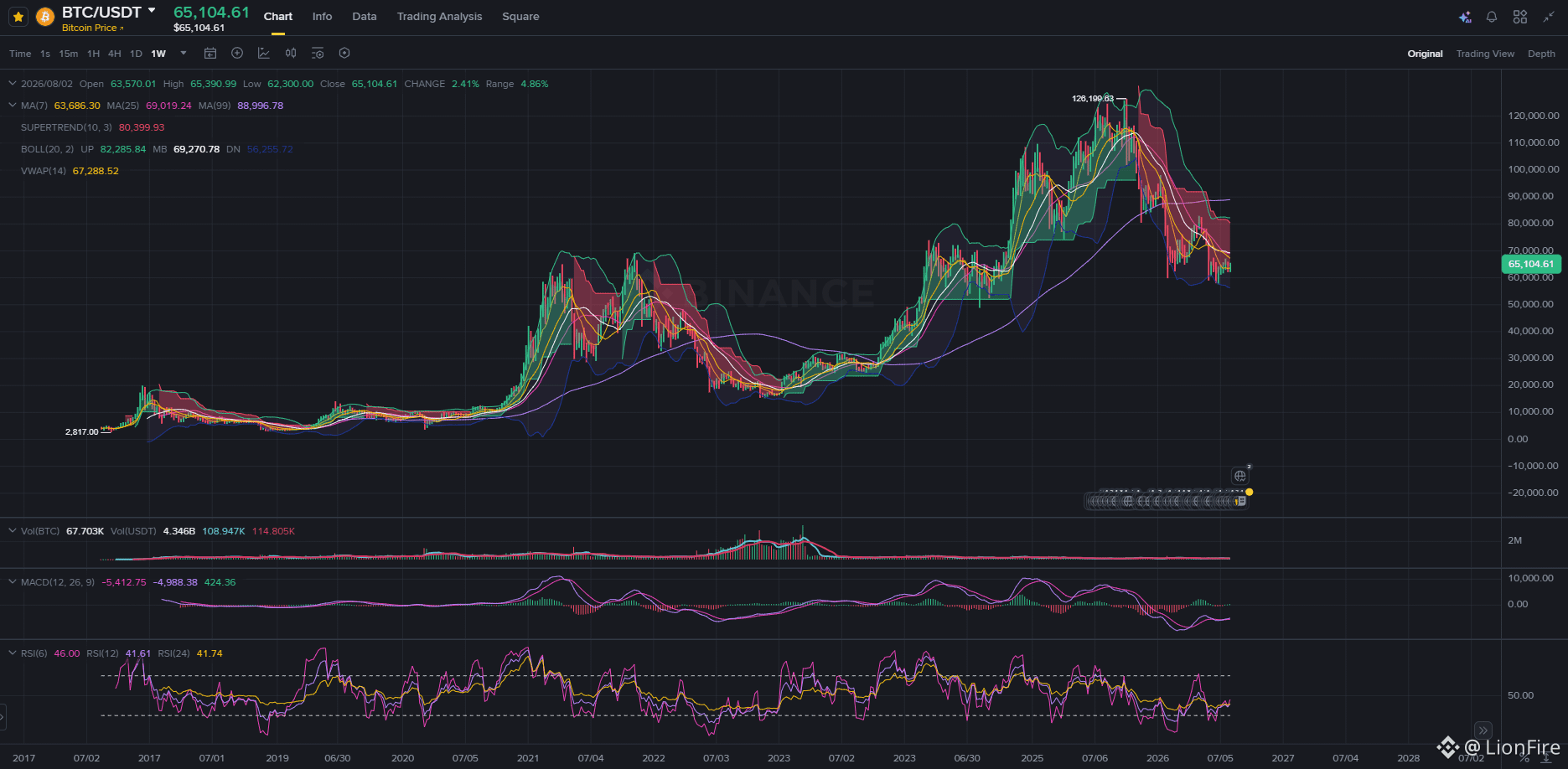This screenshot has width=1568, height=769.
Task: Open the go-to-date calendar icon
Action: [x=210, y=54]
